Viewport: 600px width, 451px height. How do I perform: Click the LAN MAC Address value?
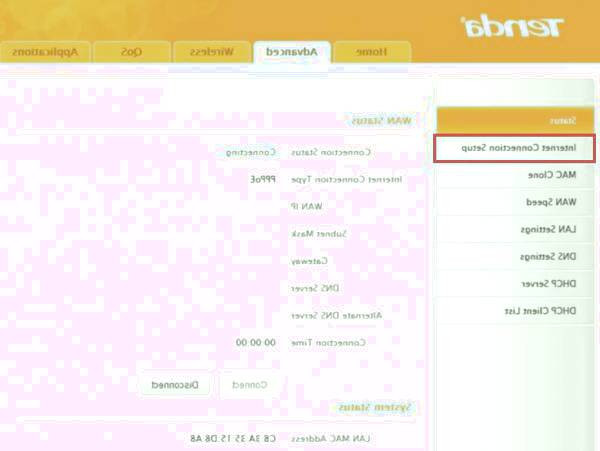233,439
